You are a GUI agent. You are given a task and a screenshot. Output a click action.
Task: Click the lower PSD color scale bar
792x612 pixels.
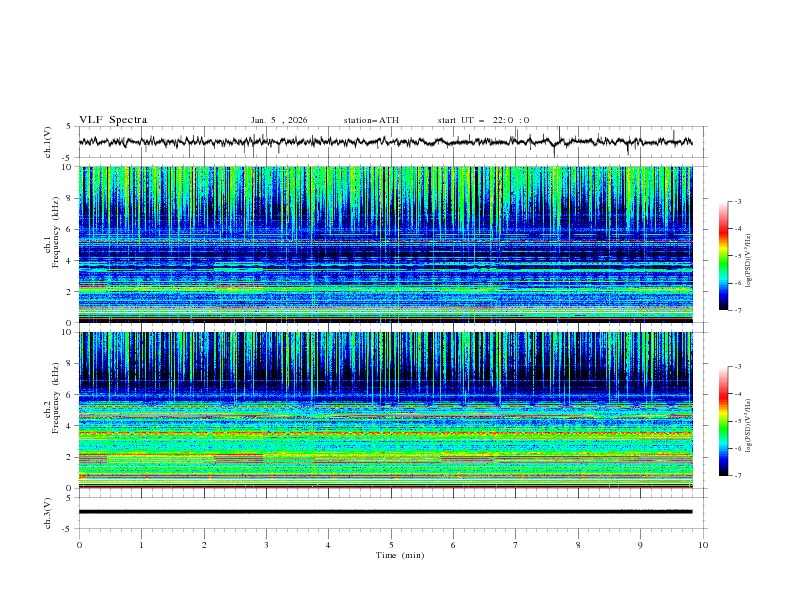724,420
